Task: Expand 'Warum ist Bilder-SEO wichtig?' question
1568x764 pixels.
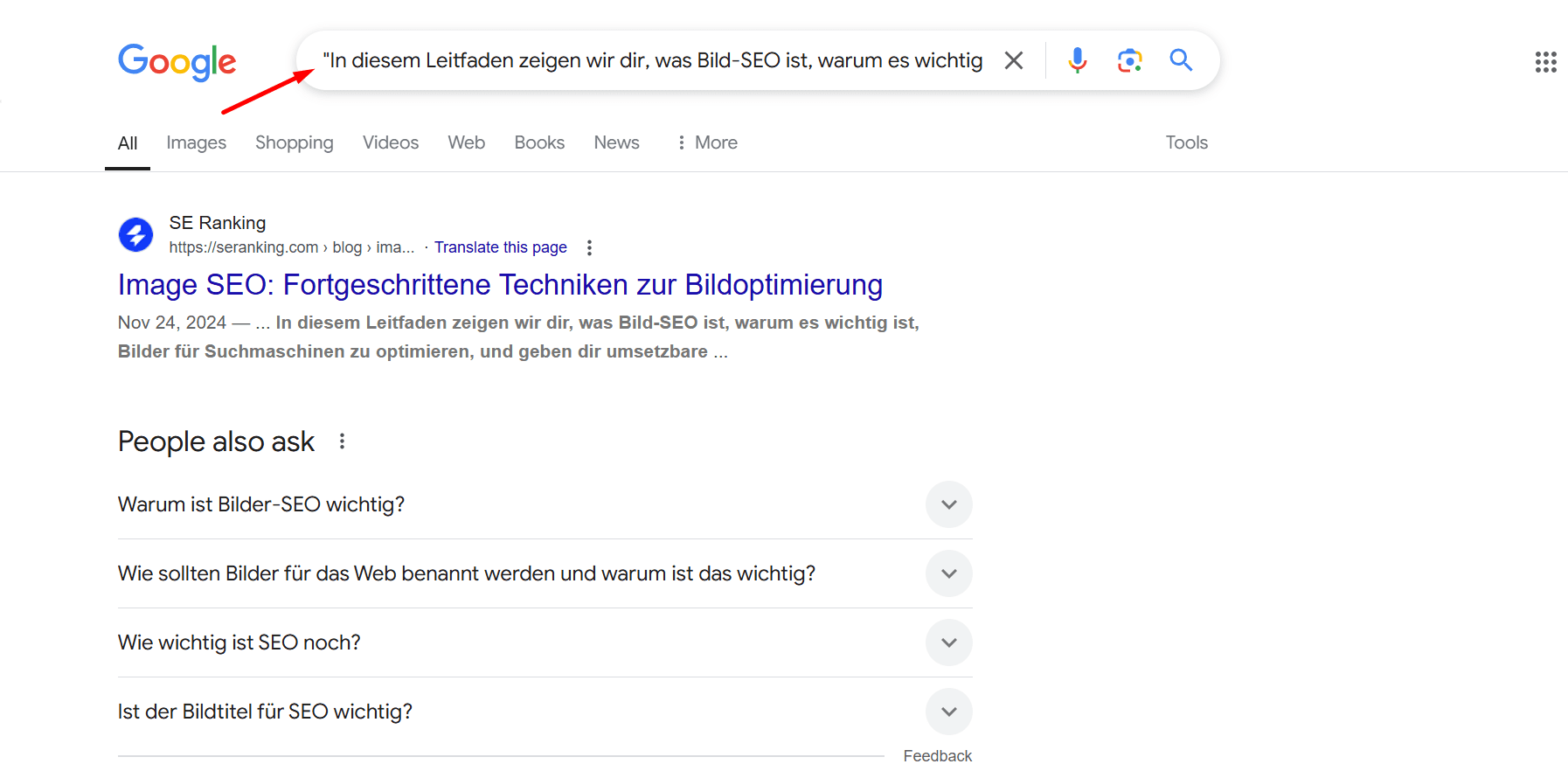Action: coord(545,504)
